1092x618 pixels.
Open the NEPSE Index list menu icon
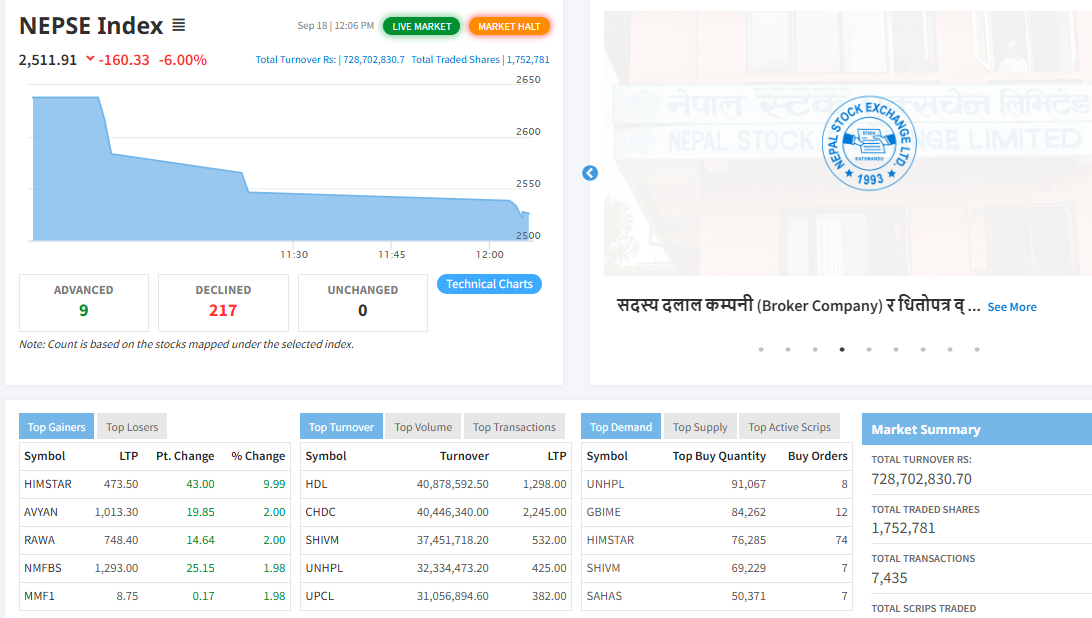178,25
